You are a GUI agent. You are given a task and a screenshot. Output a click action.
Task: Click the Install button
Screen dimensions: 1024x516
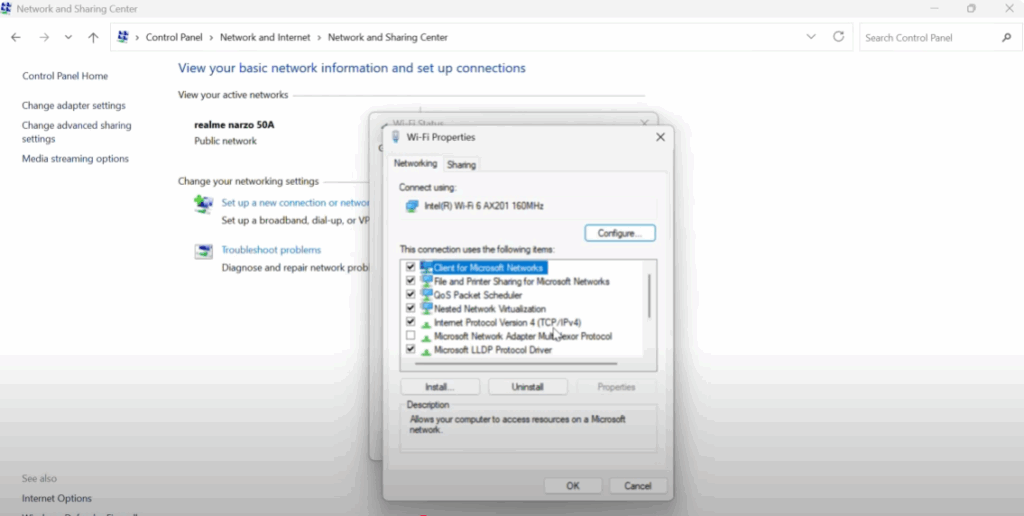click(x=440, y=387)
